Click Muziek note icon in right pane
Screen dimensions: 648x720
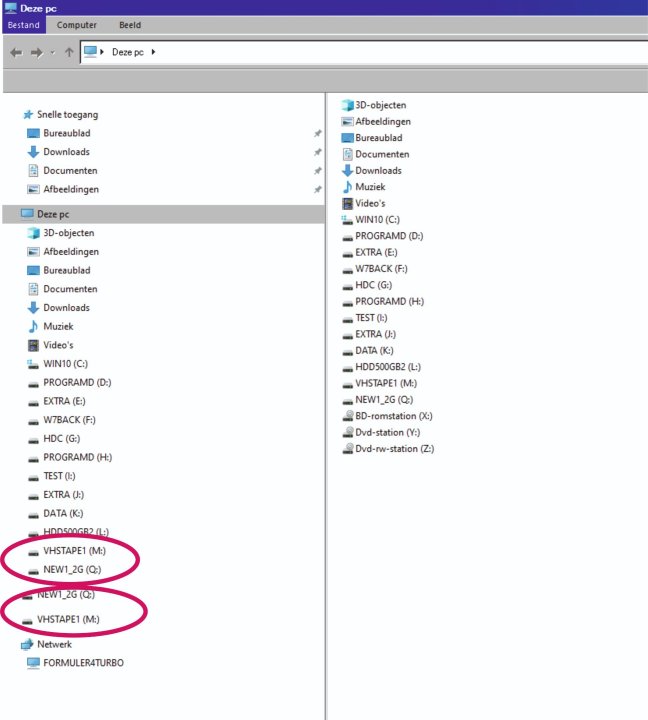[x=348, y=187]
